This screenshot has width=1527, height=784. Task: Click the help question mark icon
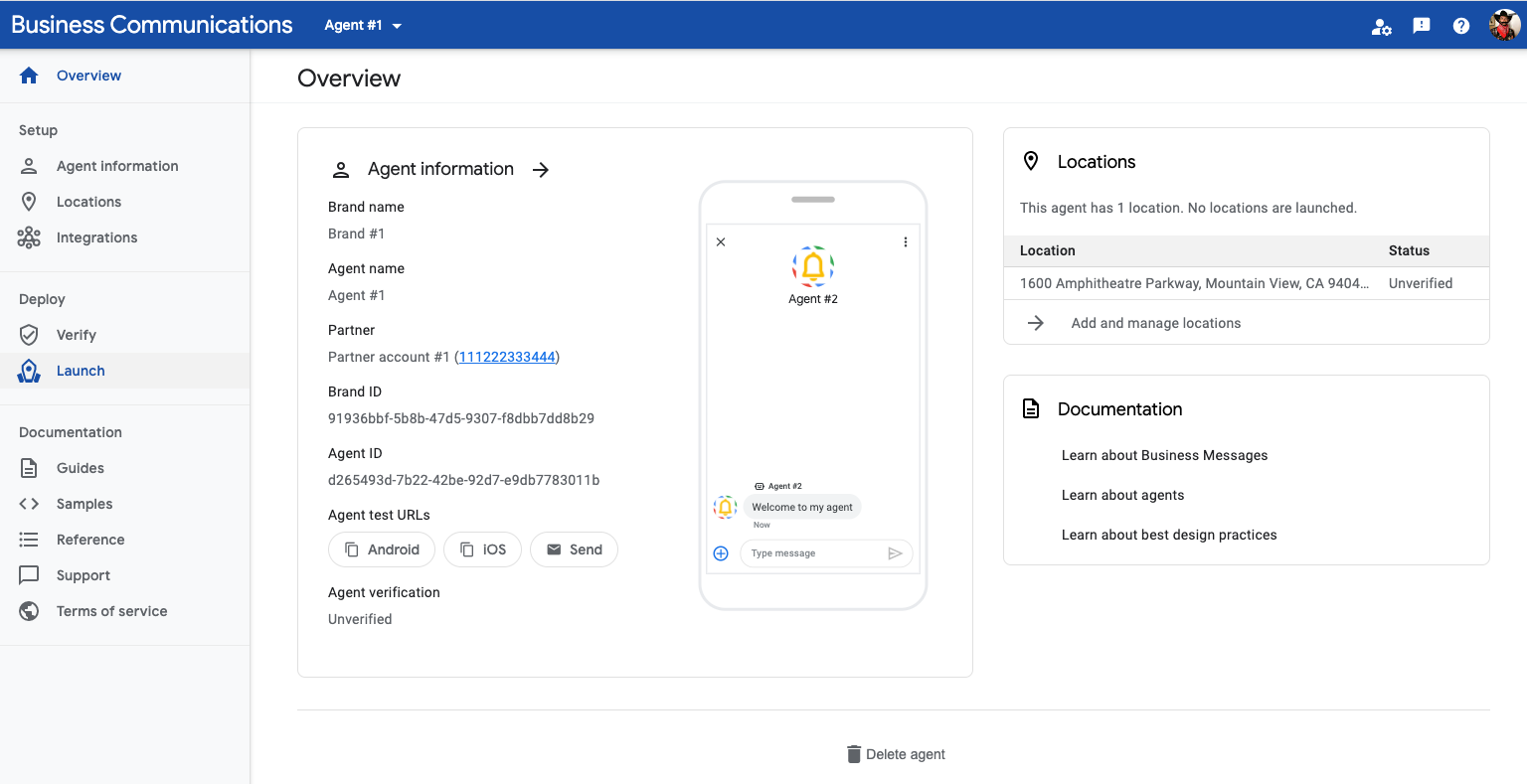tap(1460, 26)
